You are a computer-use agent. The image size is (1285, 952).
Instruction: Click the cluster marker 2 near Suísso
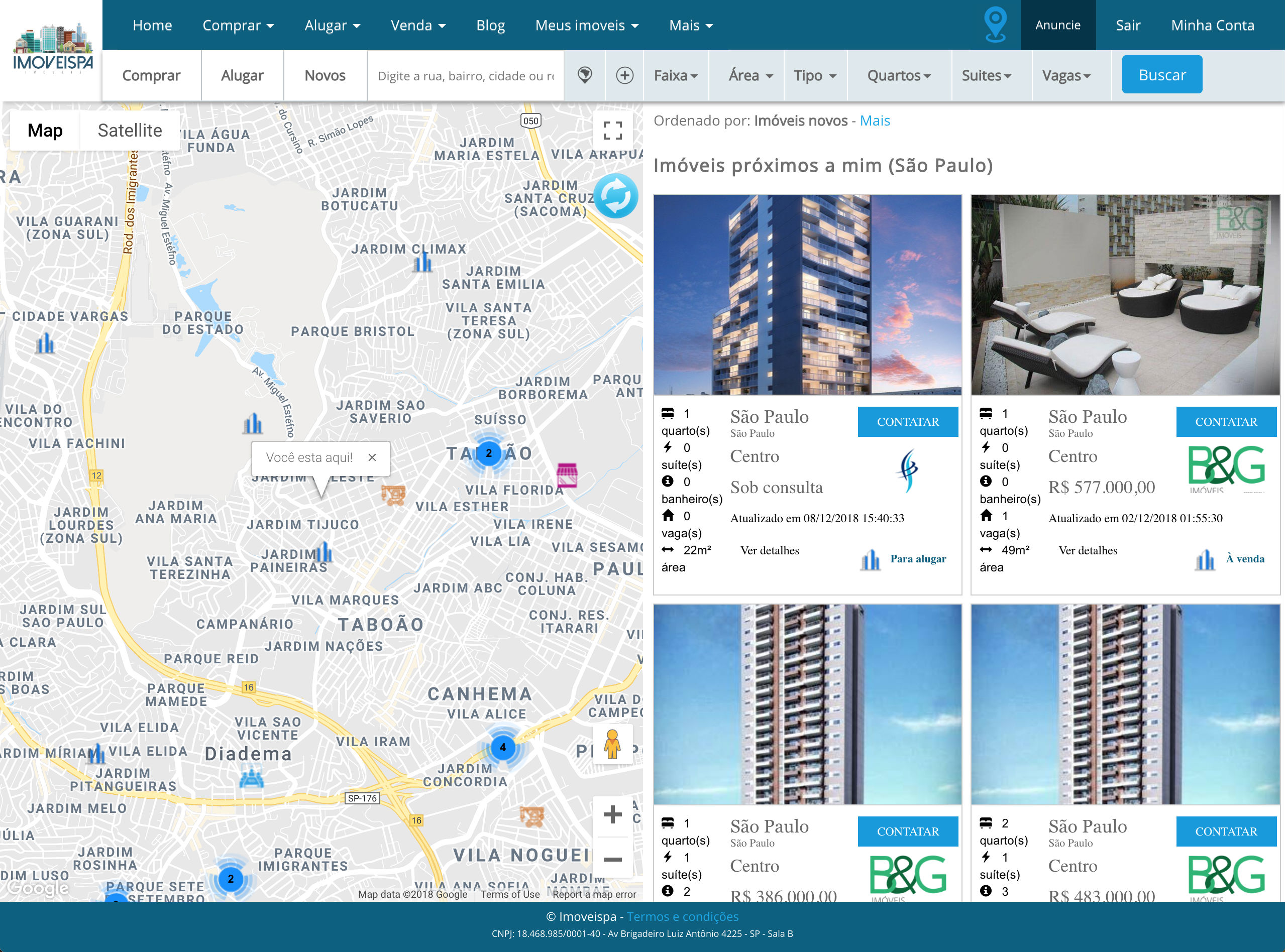(489, 453)
